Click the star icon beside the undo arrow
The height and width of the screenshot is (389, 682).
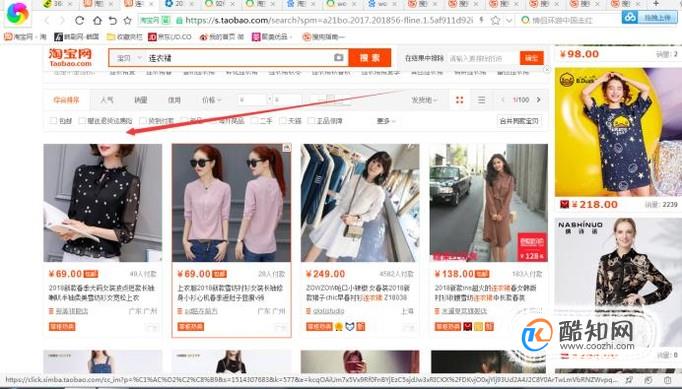coord(127,20)
